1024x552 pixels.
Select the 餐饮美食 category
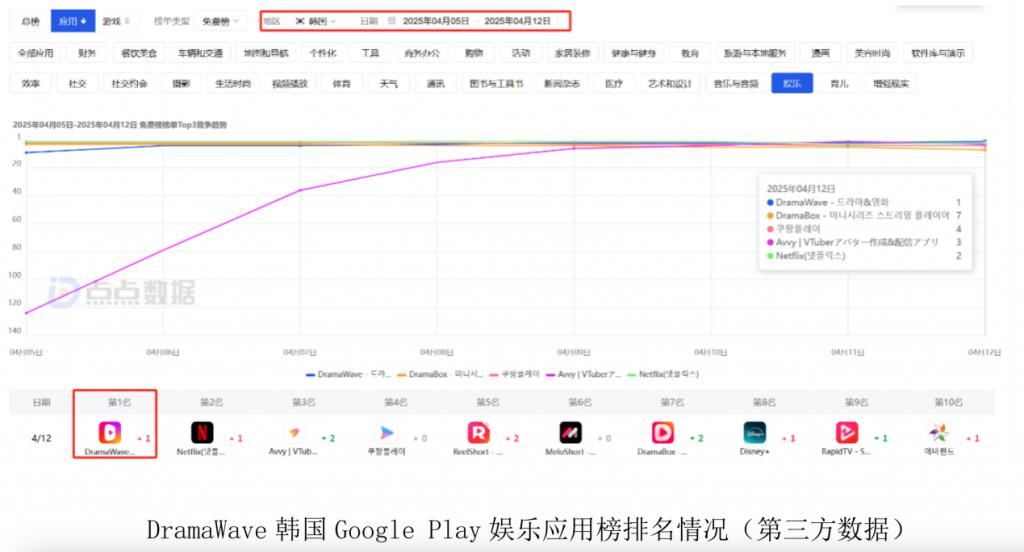tap(139, 53)
